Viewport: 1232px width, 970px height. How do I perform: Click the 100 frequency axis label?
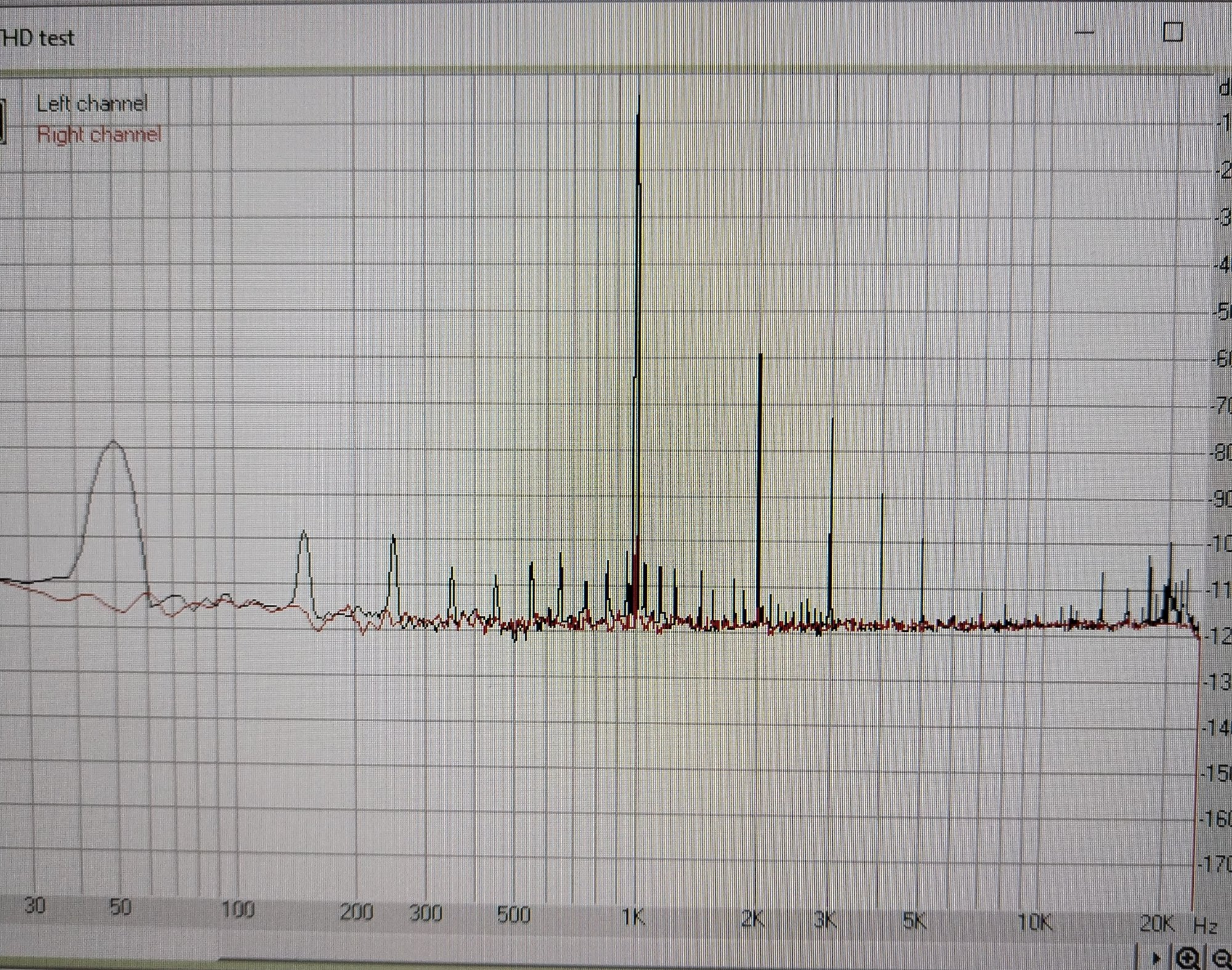[x=238, y=910]
